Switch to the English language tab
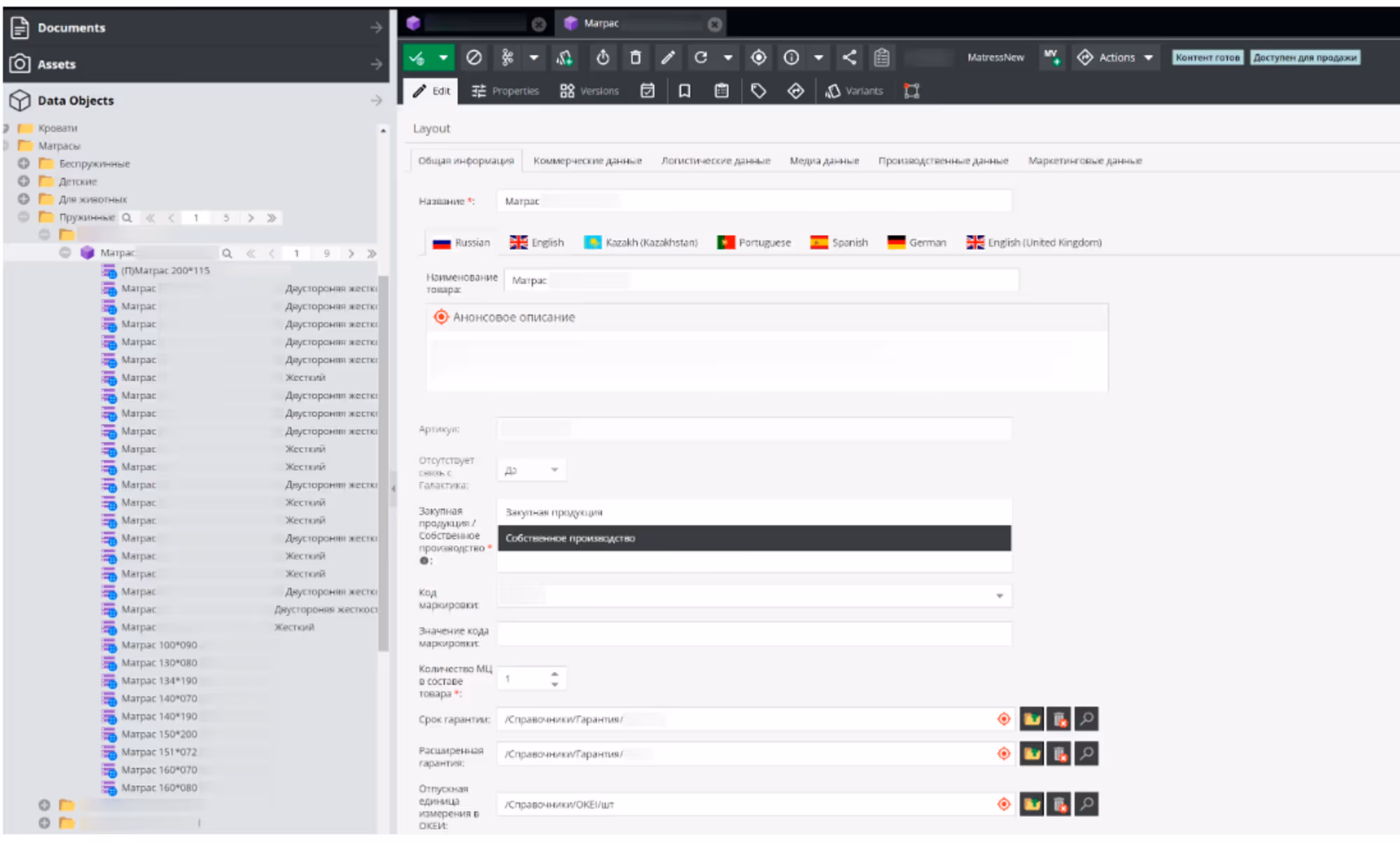Viewport: 1400px width, 844px height. 537,242
